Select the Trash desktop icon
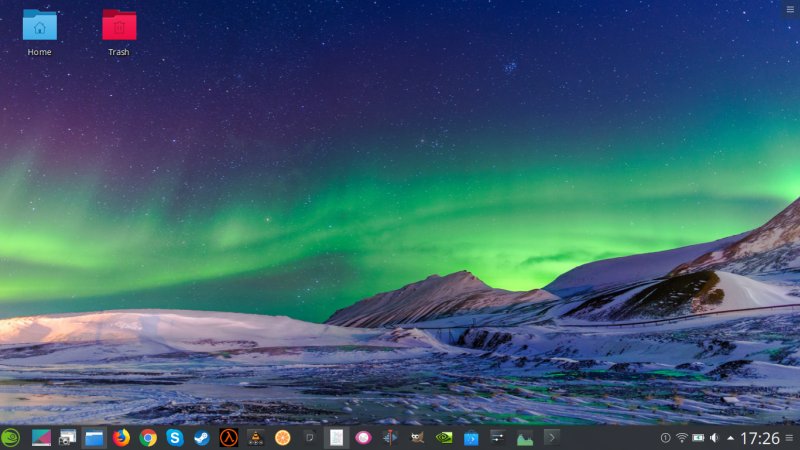Viewport: 800px width, 450px height. point(119,33)
